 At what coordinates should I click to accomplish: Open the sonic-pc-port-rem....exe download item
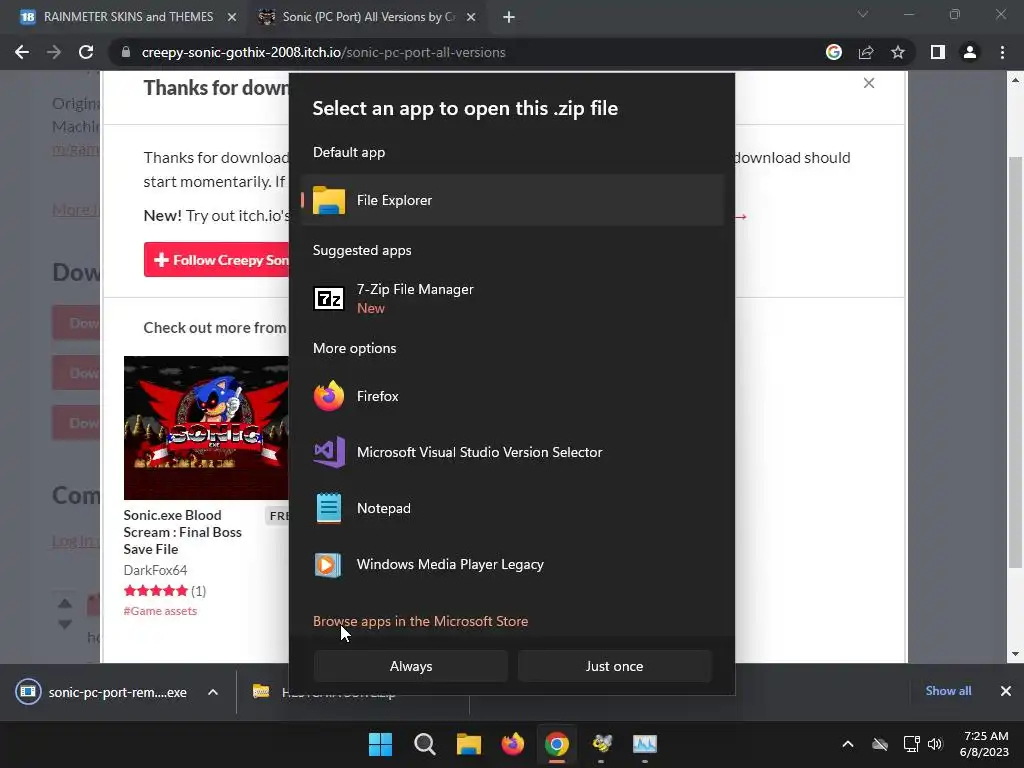101,692
